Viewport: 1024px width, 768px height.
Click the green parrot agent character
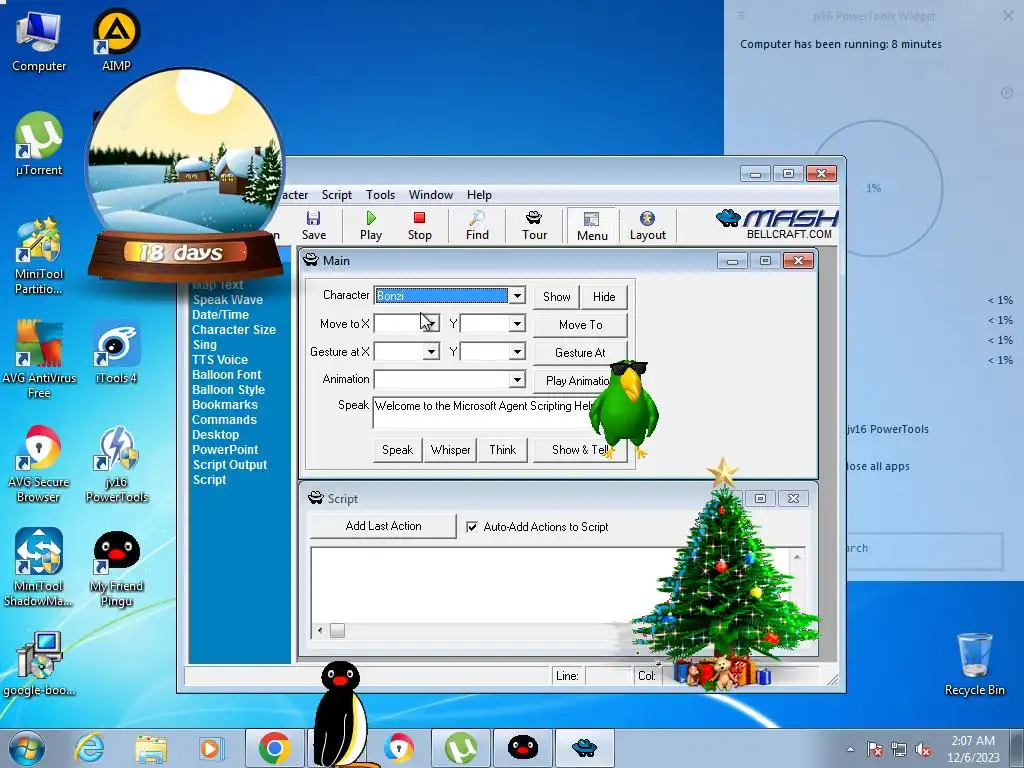coord(624,408)
